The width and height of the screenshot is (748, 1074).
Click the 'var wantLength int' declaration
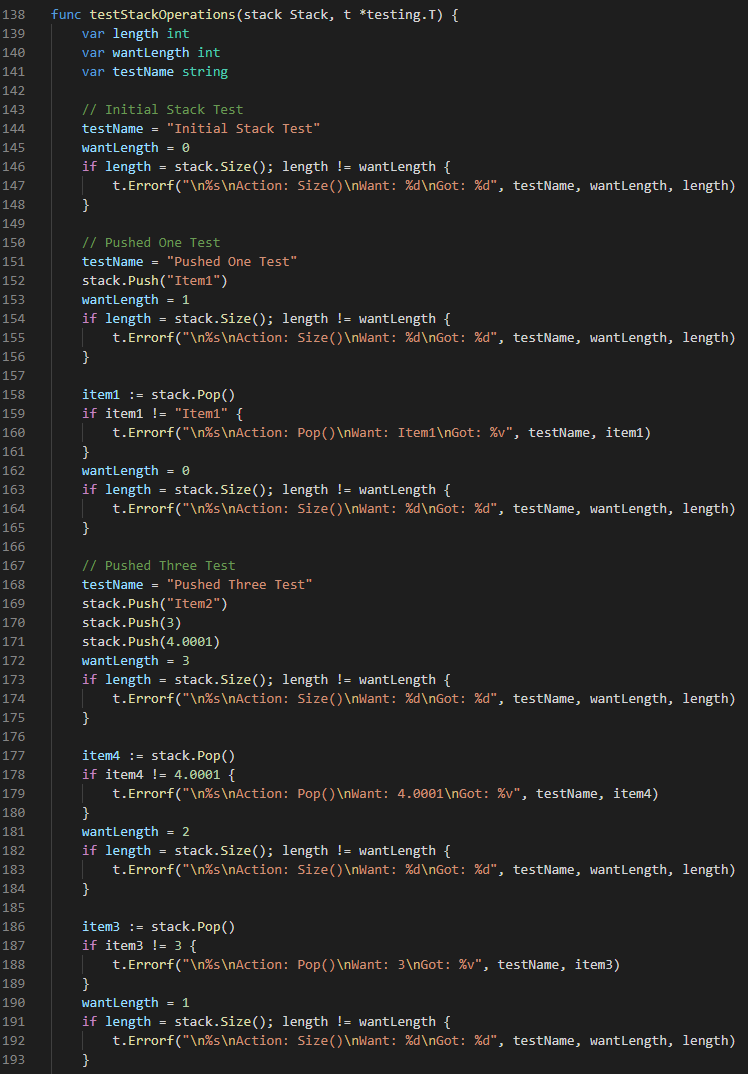click(x=151, y=53)
